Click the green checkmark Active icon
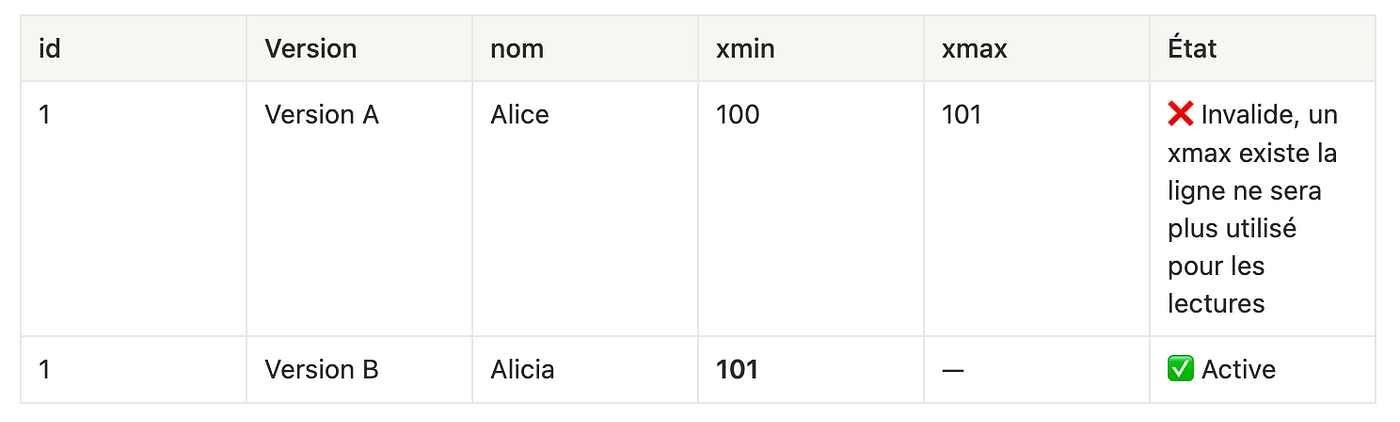Image resolution: width=1400 pixels, height=422 pixels. [x=1180, y=369]
